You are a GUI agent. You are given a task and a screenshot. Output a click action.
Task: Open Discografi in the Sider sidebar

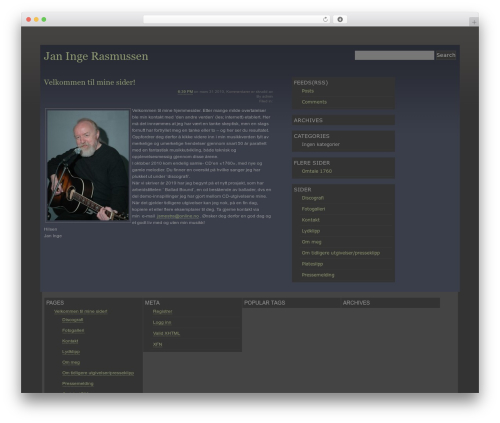313,198
